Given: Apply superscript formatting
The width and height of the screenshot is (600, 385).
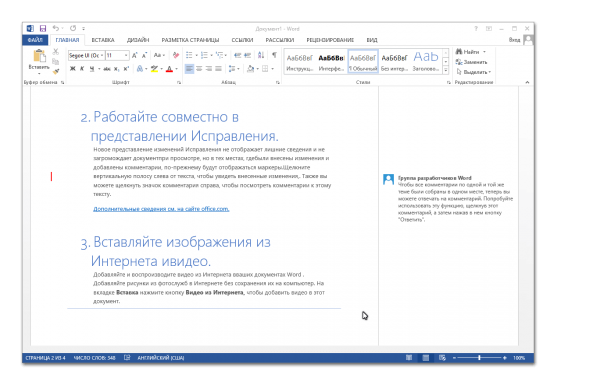Looking at the screenshot, I should tap(126, 69).
